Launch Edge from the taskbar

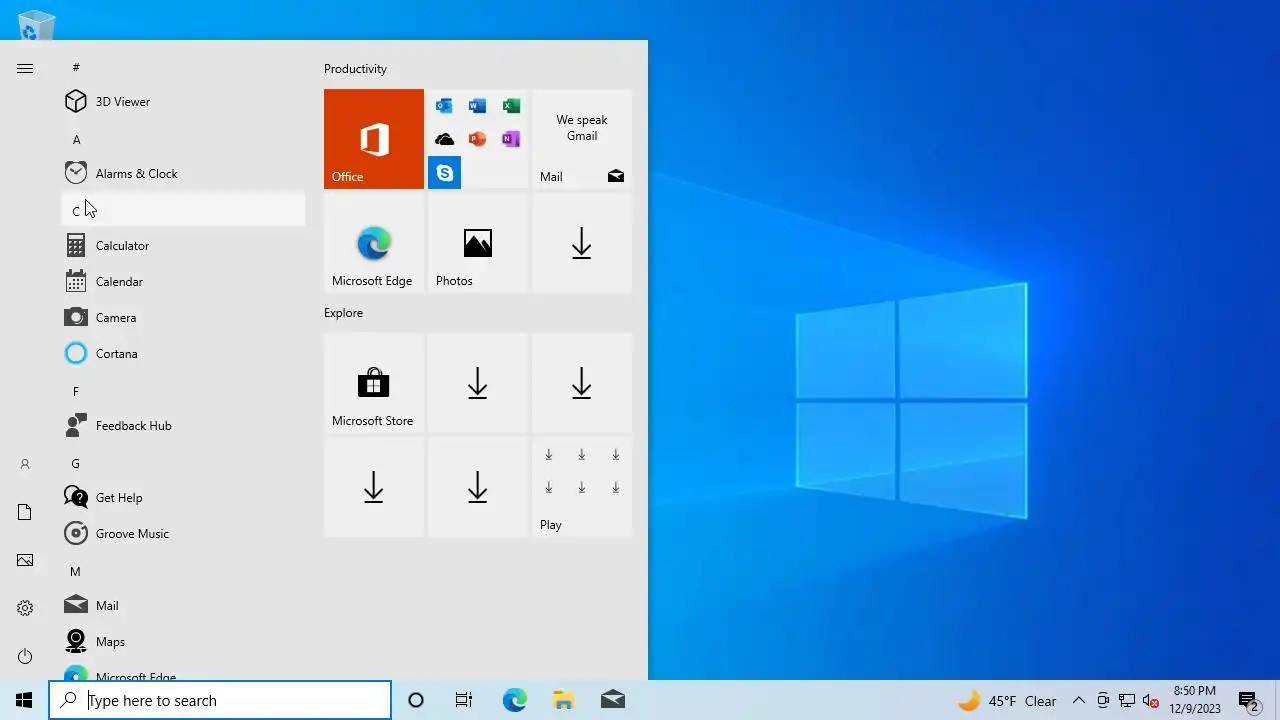point(514,700)
